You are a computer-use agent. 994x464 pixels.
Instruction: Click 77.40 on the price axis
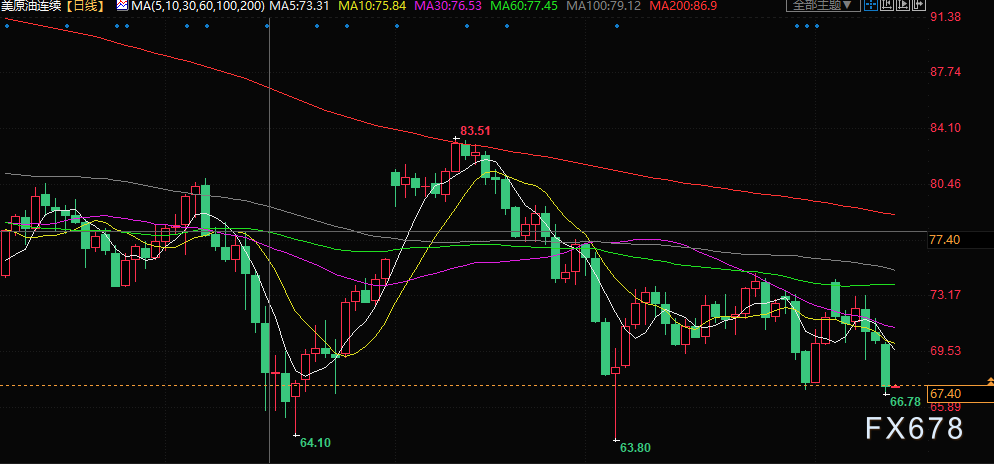tap(945, 240)
